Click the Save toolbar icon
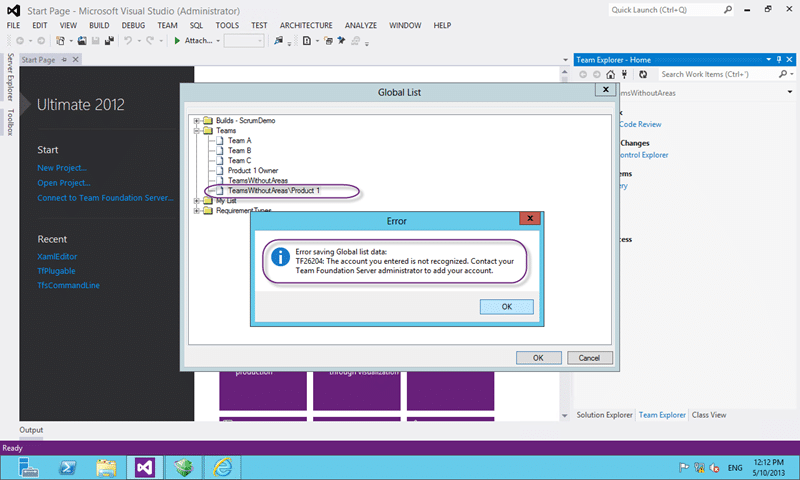Screen dimensions: 800x480 point(95,41)
